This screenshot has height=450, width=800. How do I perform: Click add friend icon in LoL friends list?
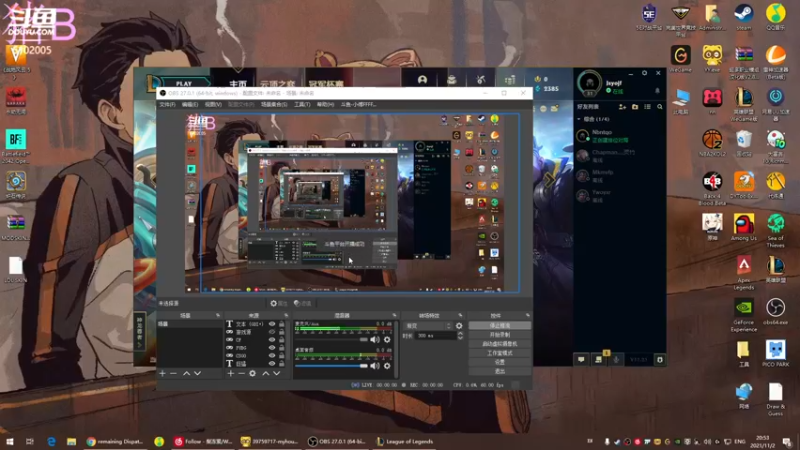(x=622, y=107)
